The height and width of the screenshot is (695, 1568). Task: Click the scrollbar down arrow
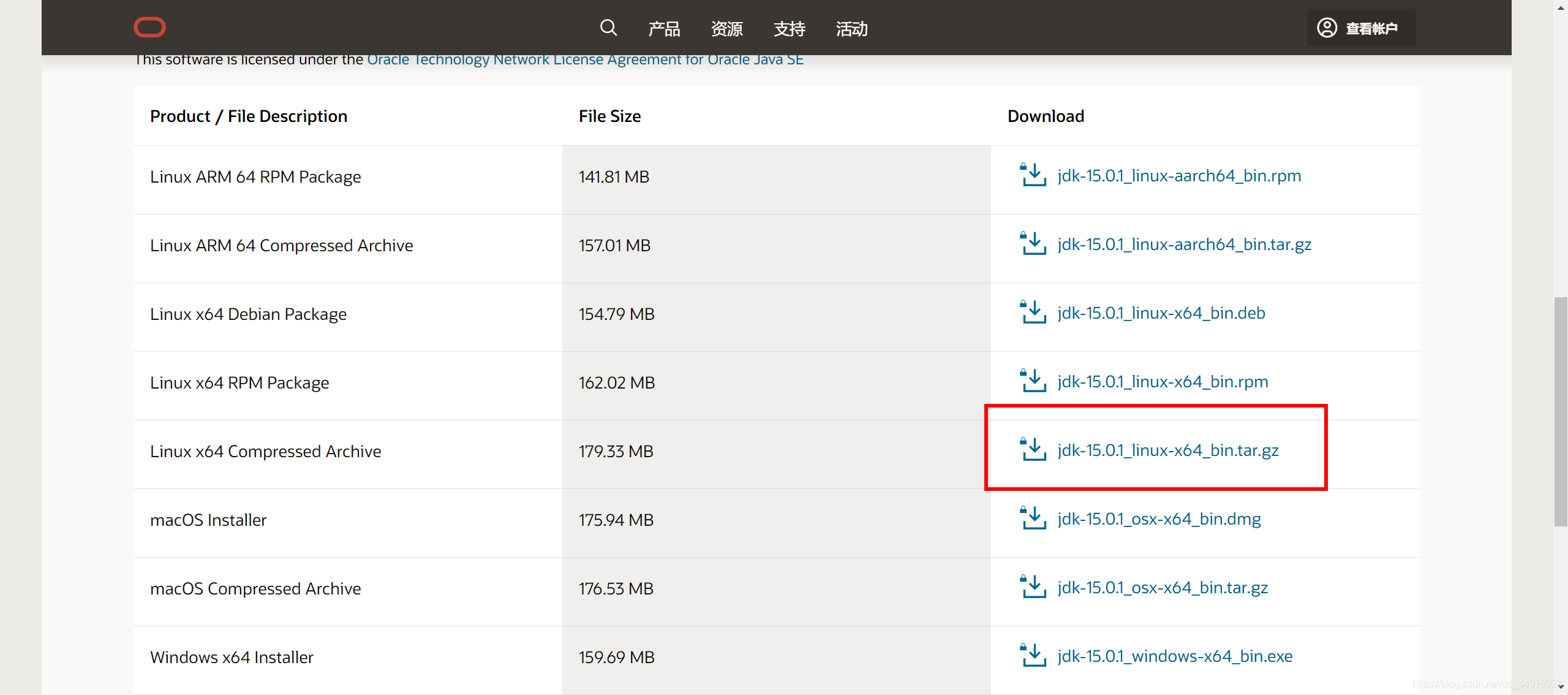1561,688
